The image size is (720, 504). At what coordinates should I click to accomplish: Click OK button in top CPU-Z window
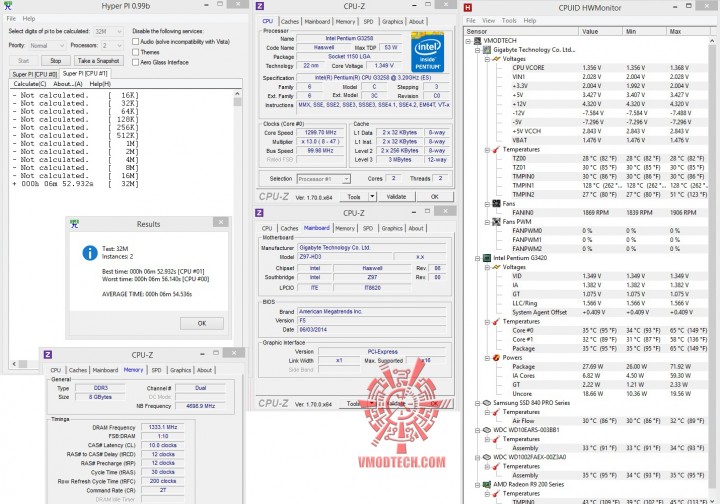434,196
